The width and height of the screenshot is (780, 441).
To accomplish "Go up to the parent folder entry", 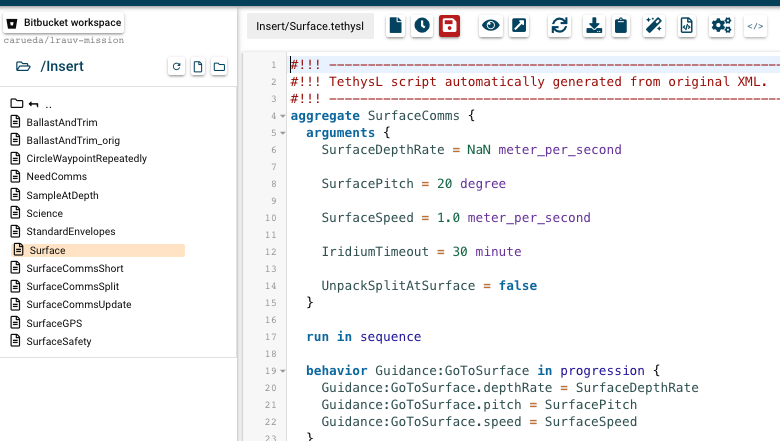I will click(x=32, y=104).
